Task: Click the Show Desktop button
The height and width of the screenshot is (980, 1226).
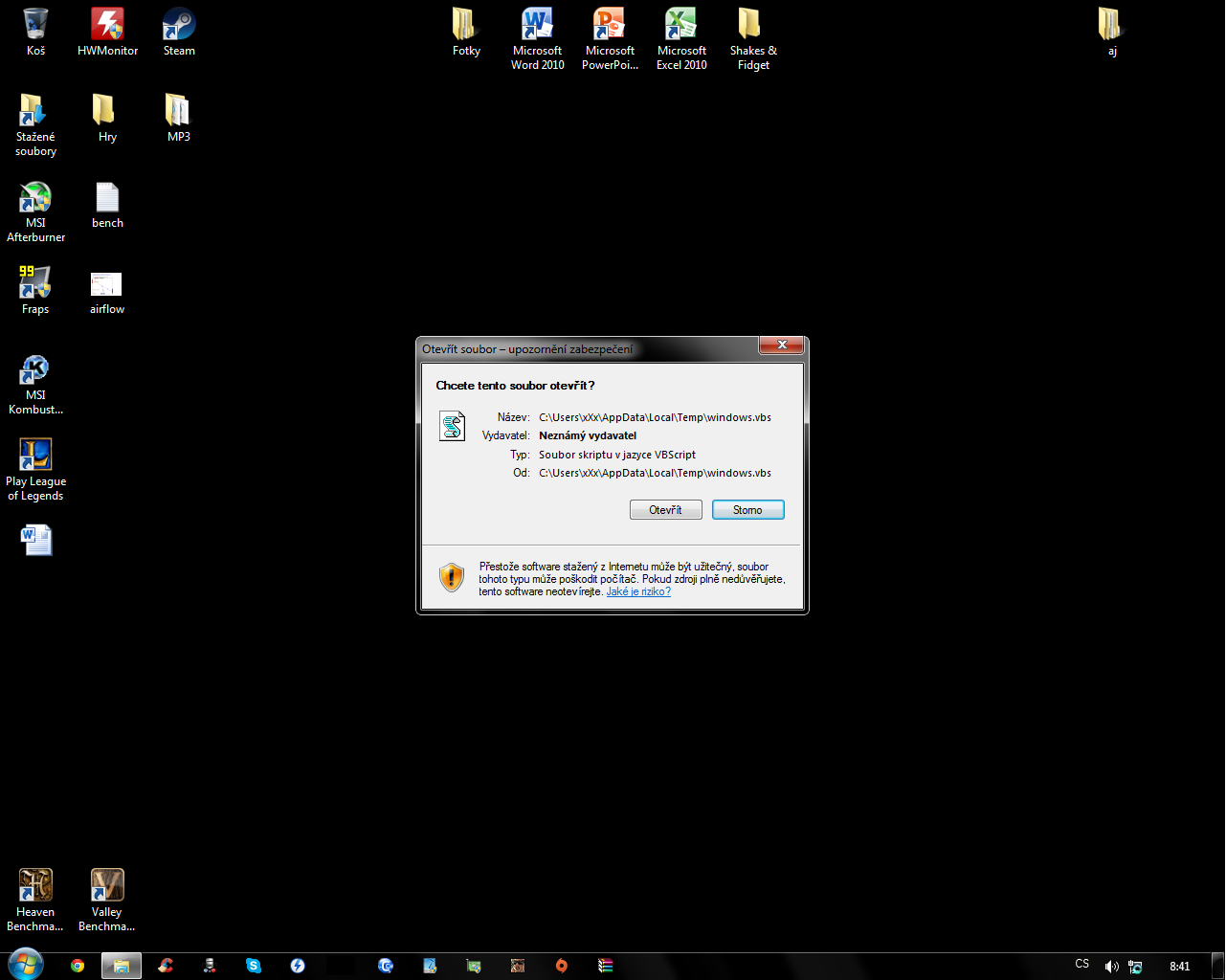Action: click(x=1218, y=966)
